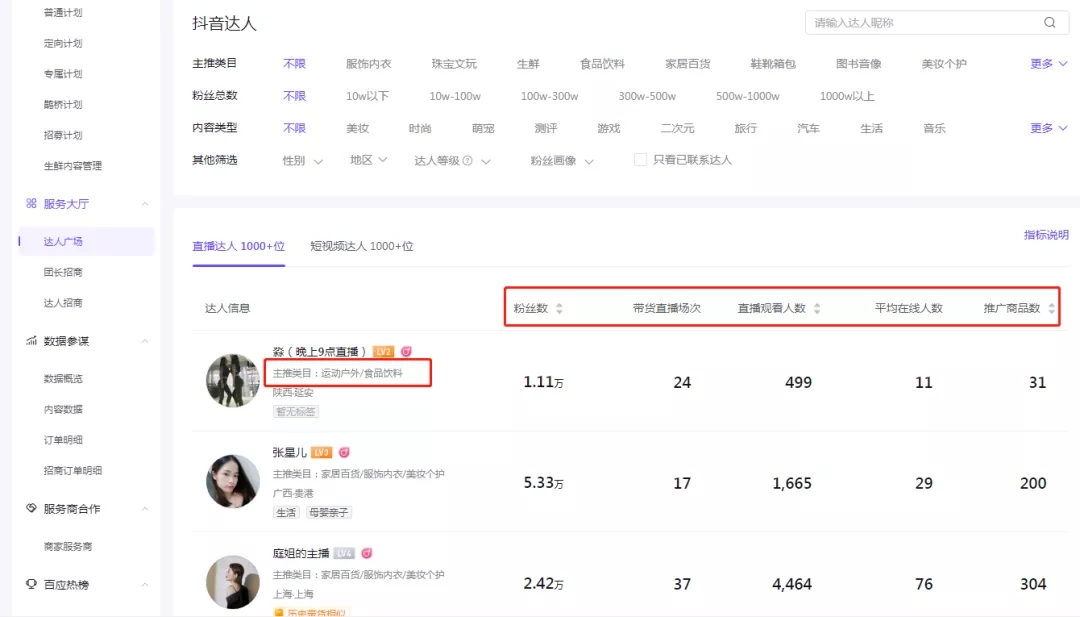The height and width of the screenshot is (617, 1080).
Task: Open 生鲜内容管理 in the sidebar
Action: click(72, 165)
